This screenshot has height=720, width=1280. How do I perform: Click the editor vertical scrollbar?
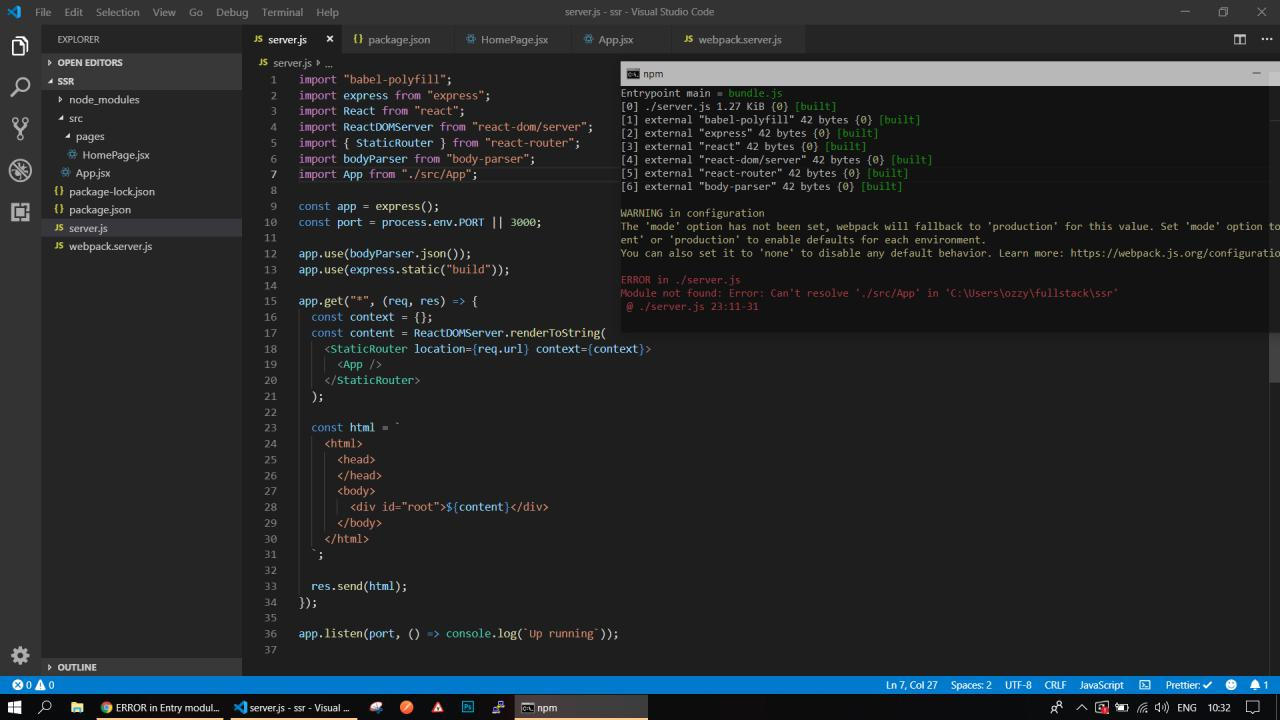point(1274,357)
